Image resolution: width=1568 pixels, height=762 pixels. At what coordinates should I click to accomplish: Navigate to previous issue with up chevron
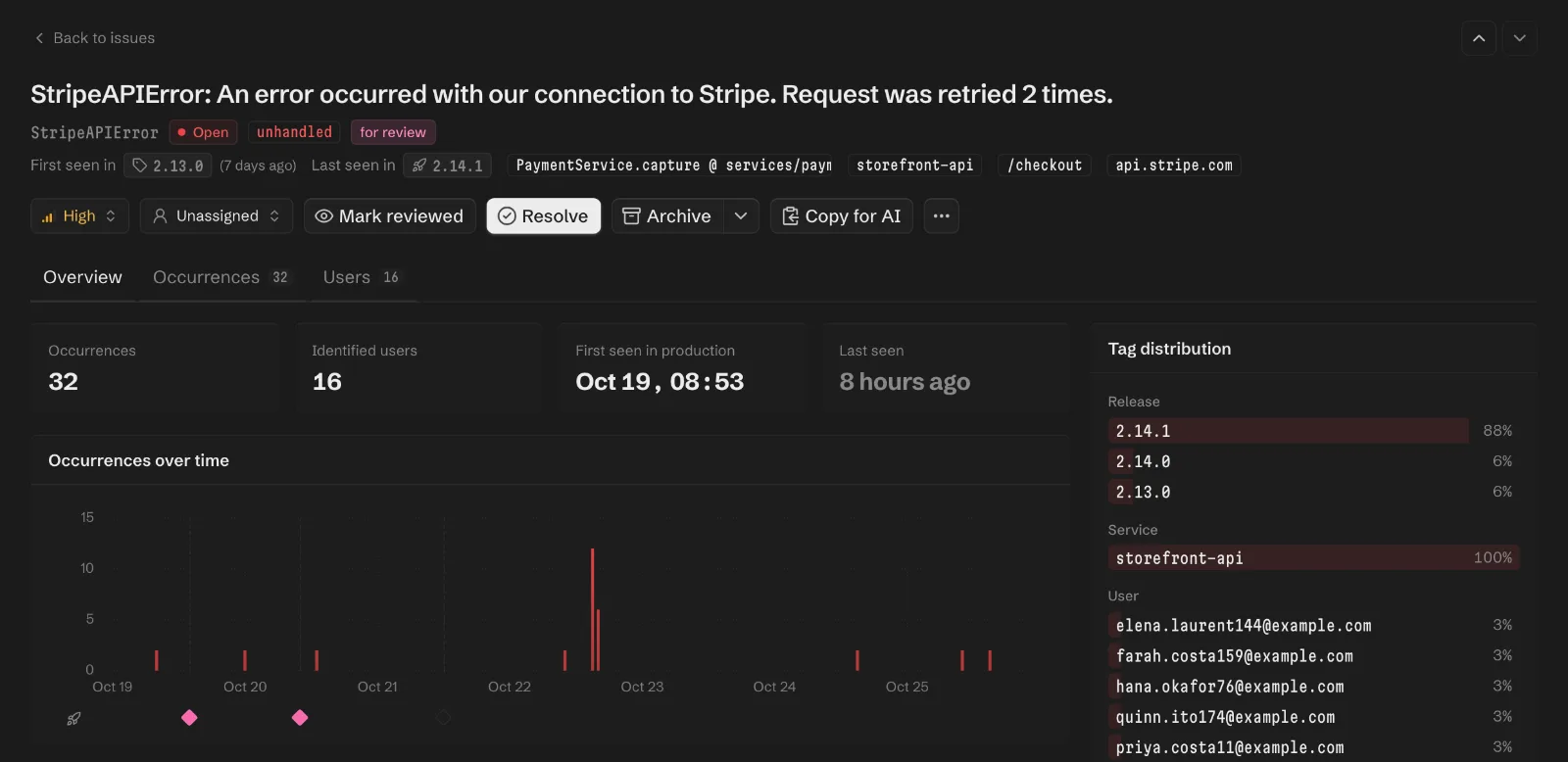coord(1479,38)
